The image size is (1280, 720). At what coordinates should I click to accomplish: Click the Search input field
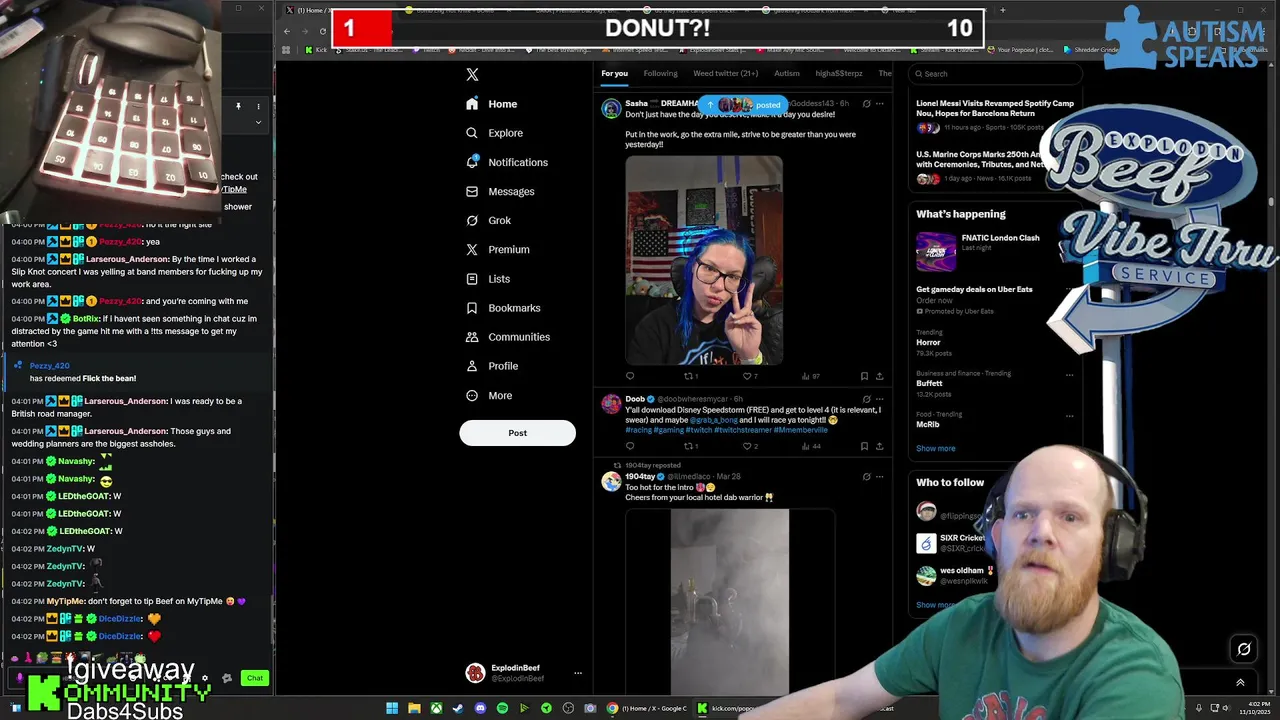pos(995,73)
